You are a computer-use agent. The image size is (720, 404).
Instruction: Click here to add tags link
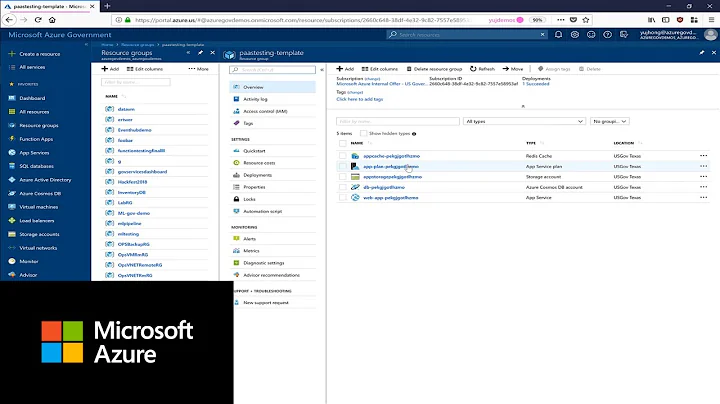click(360, 99)
